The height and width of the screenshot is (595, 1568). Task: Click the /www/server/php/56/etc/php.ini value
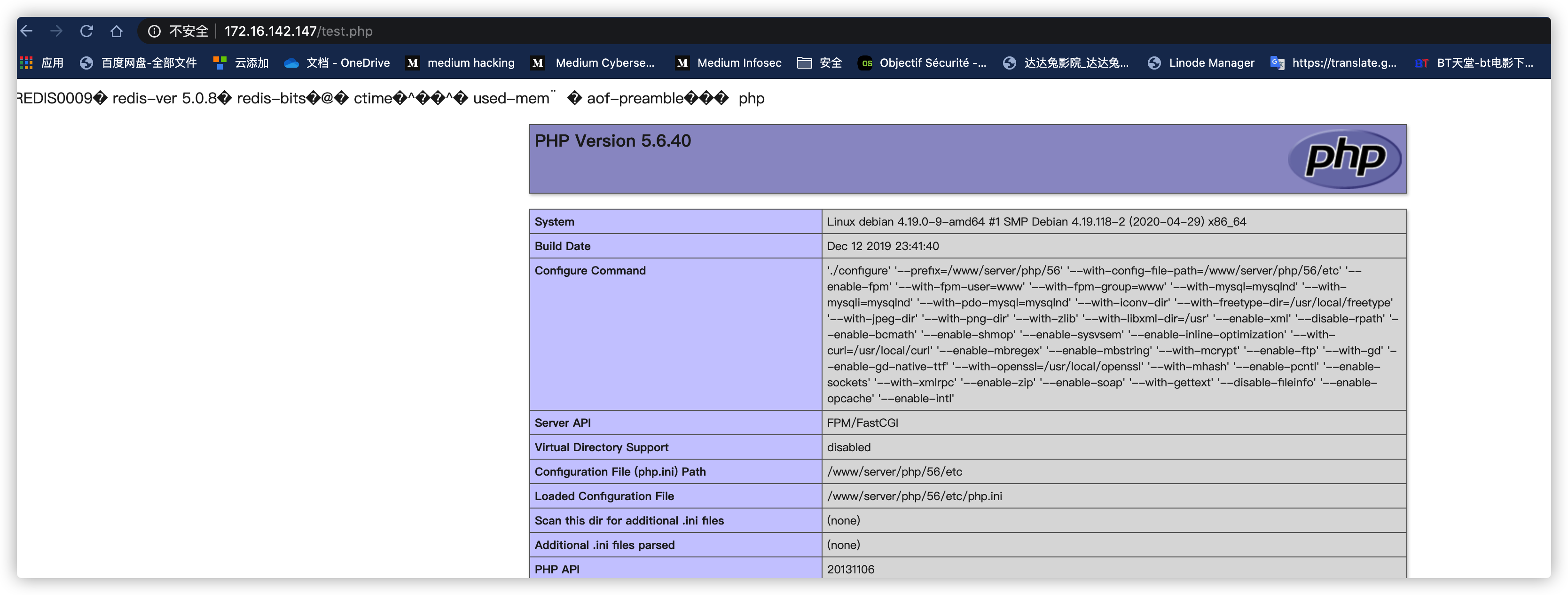click(914, 496)
